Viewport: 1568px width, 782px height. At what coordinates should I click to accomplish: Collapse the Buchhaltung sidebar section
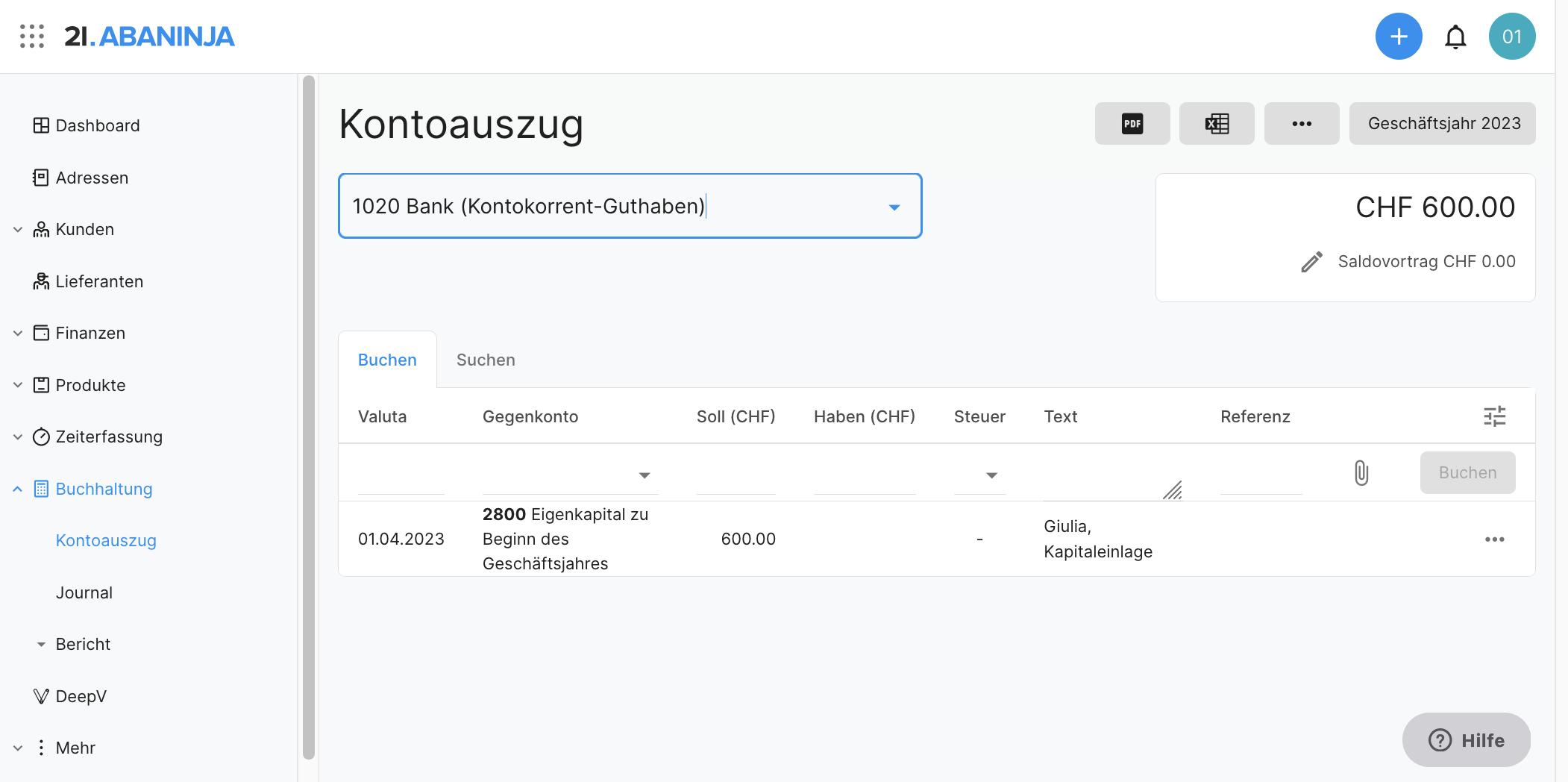pos(18,489)
